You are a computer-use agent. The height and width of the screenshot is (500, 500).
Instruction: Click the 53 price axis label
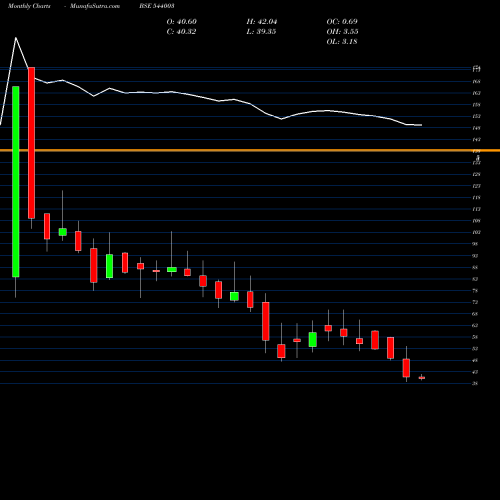coord(475,349)
